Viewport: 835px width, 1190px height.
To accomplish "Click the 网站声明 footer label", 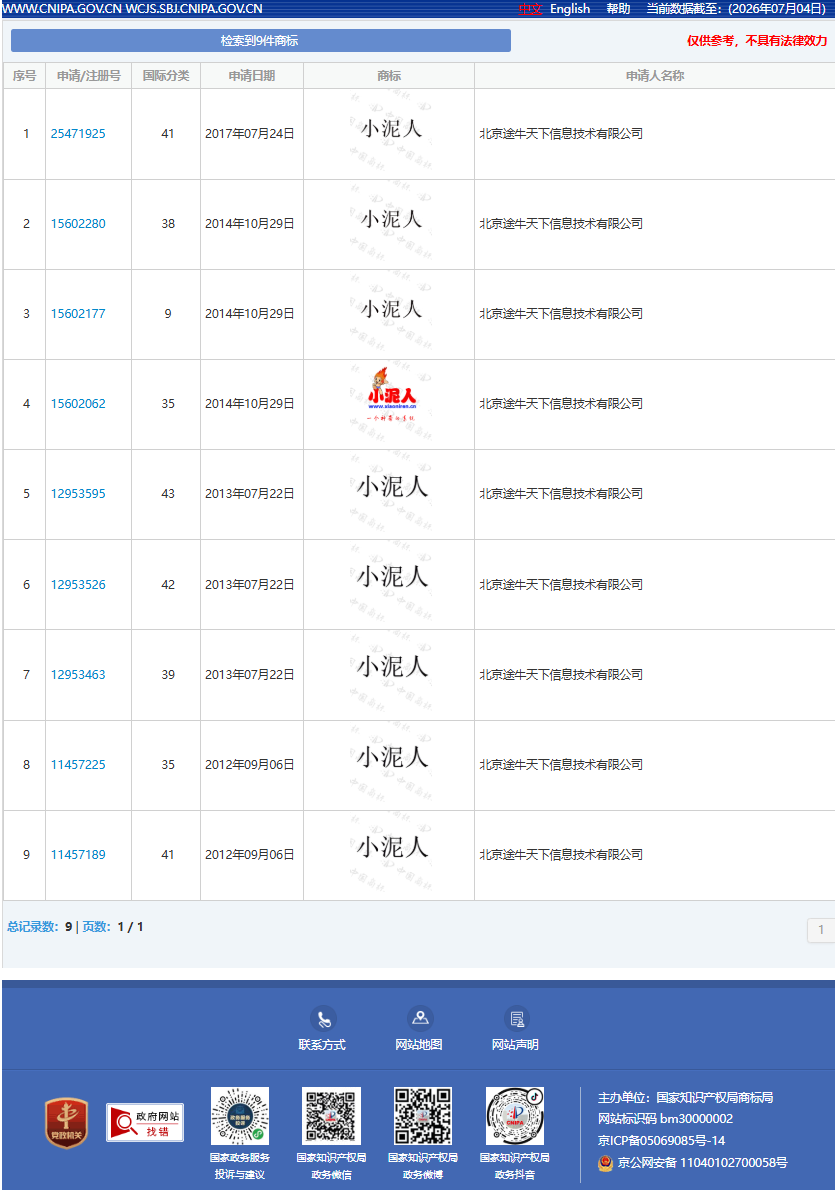I will pyautogui.click(x=515, y=1045).
